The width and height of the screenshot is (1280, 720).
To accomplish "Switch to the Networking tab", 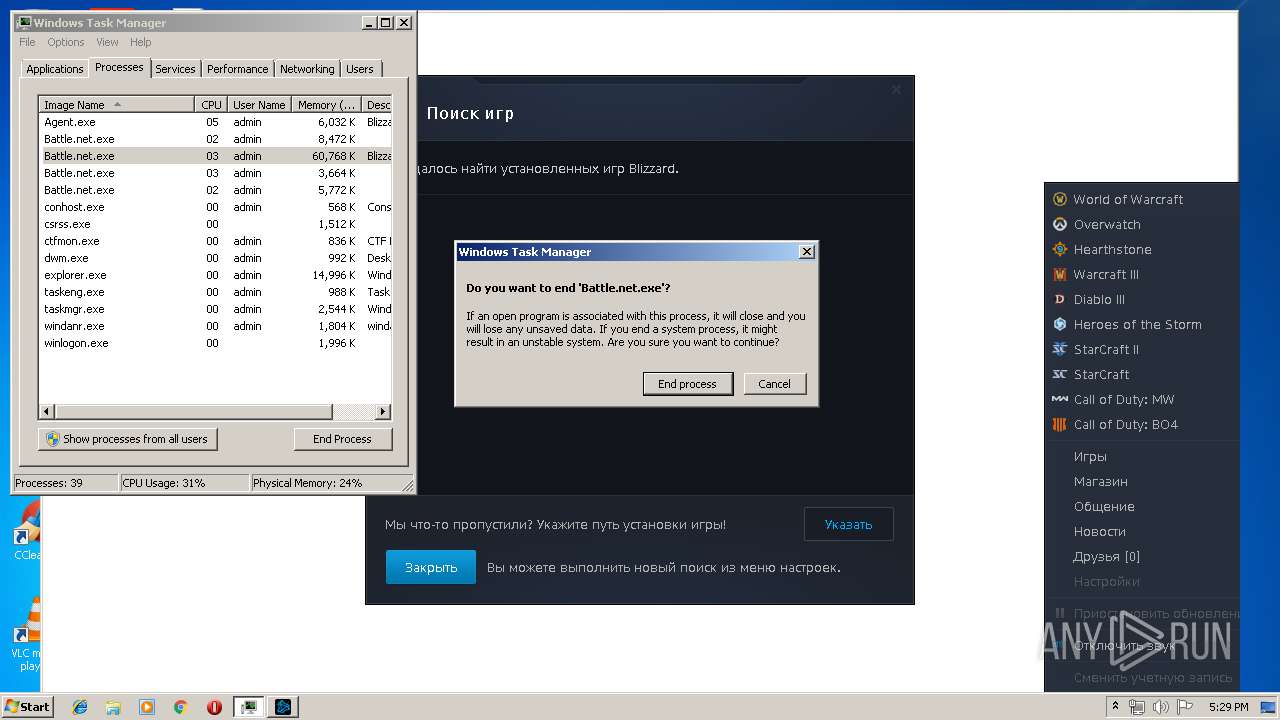I will click(x=307, y=69).
